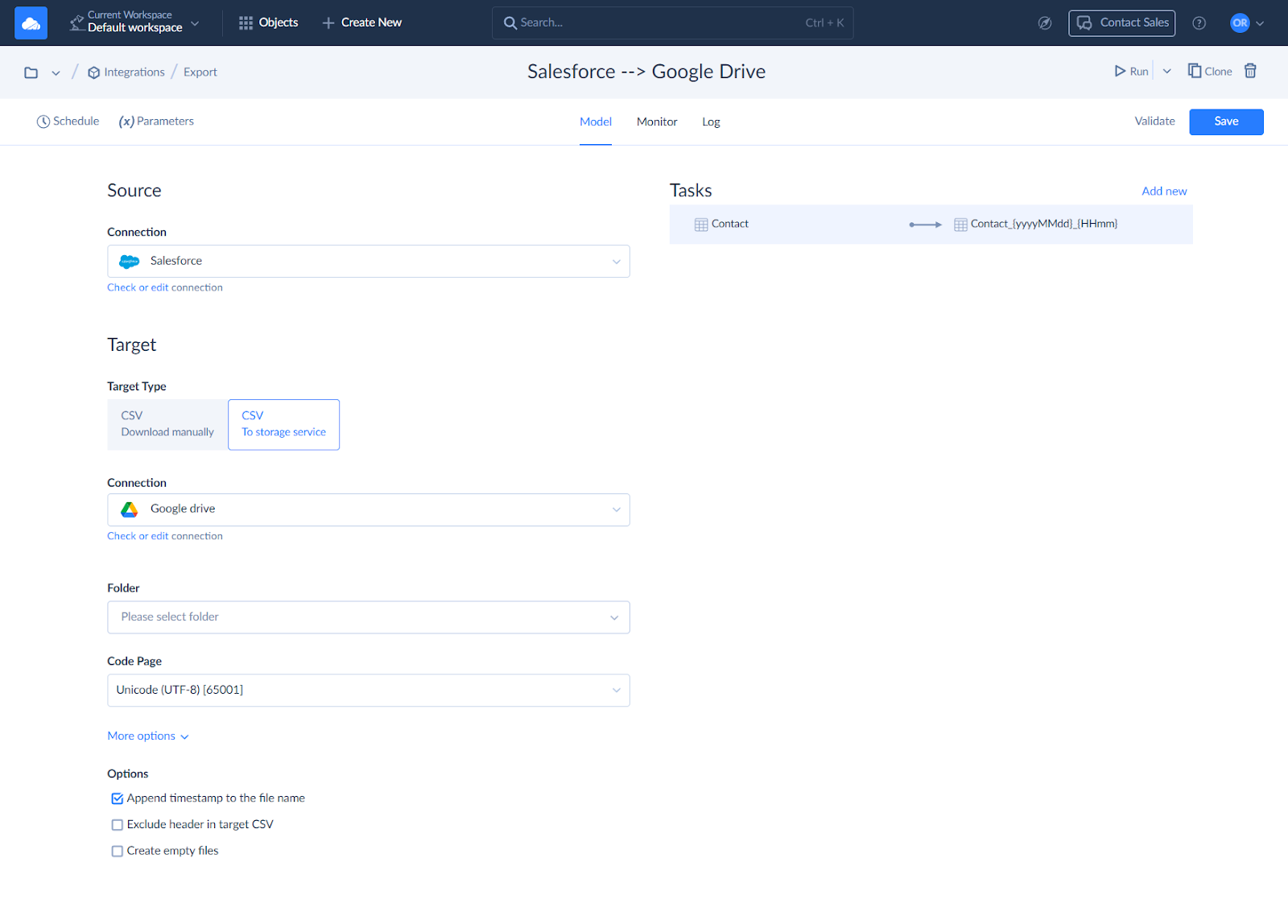Open the Code Page Unicode dropdown

(x=368, y=691)
